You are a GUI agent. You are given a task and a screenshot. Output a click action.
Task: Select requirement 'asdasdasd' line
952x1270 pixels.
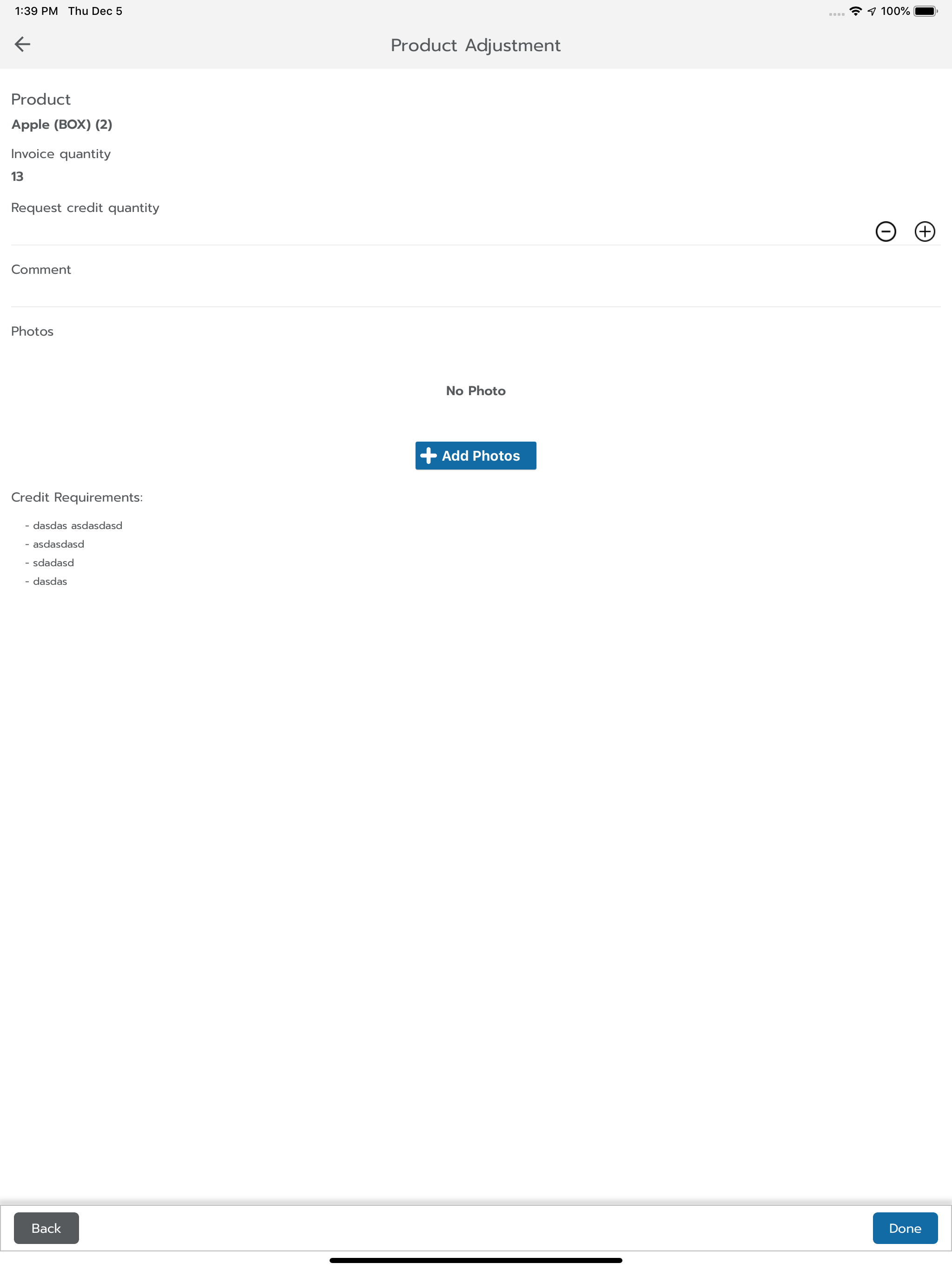coord(59,544)
